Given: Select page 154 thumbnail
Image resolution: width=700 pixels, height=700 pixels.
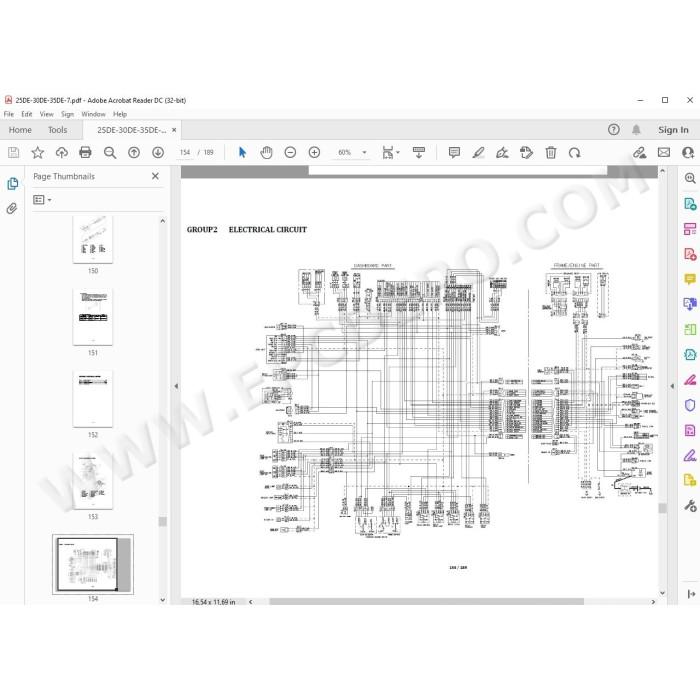Looking at the screenshot, I should click(93, 564).
